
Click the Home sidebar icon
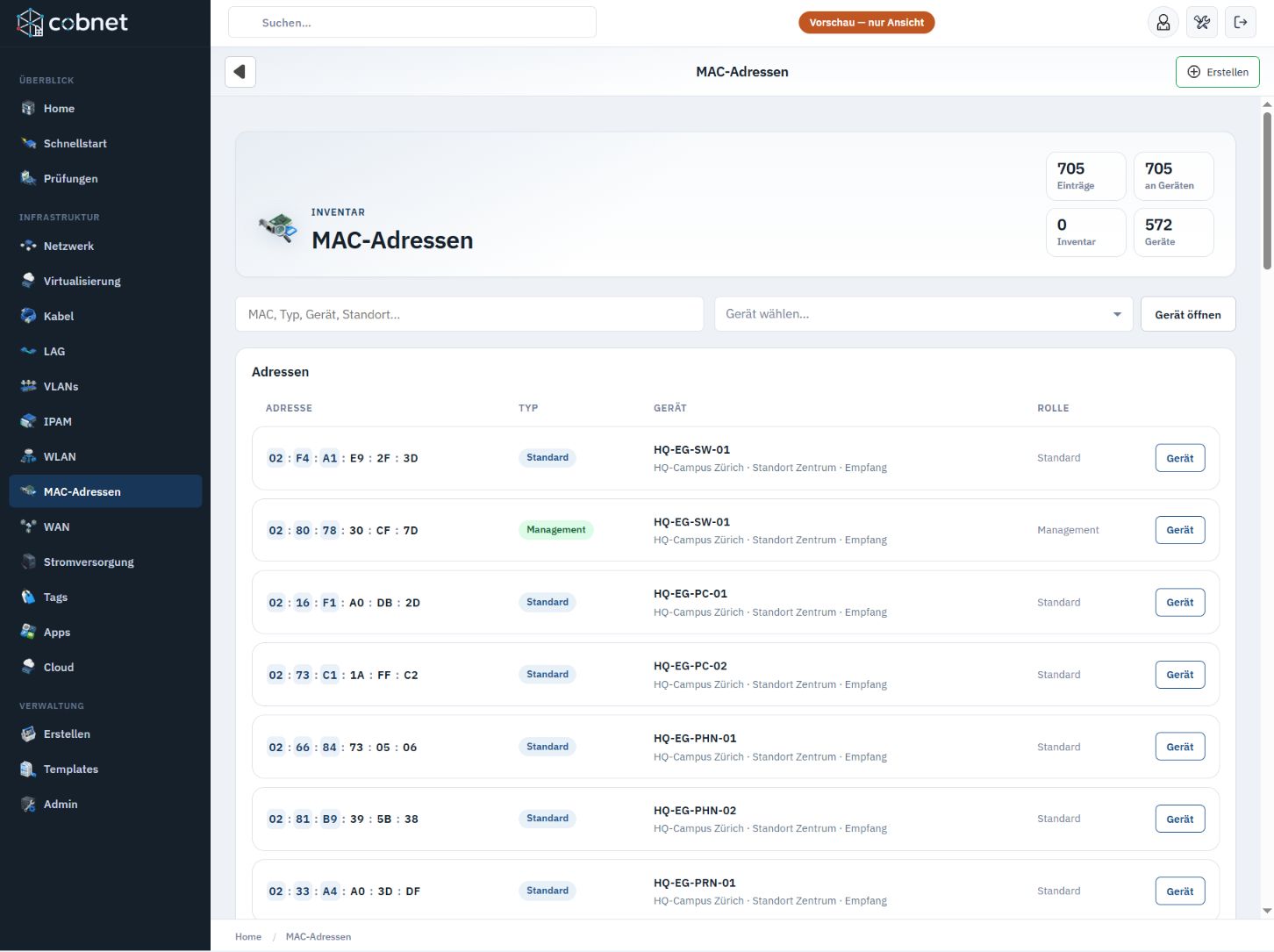28,109
